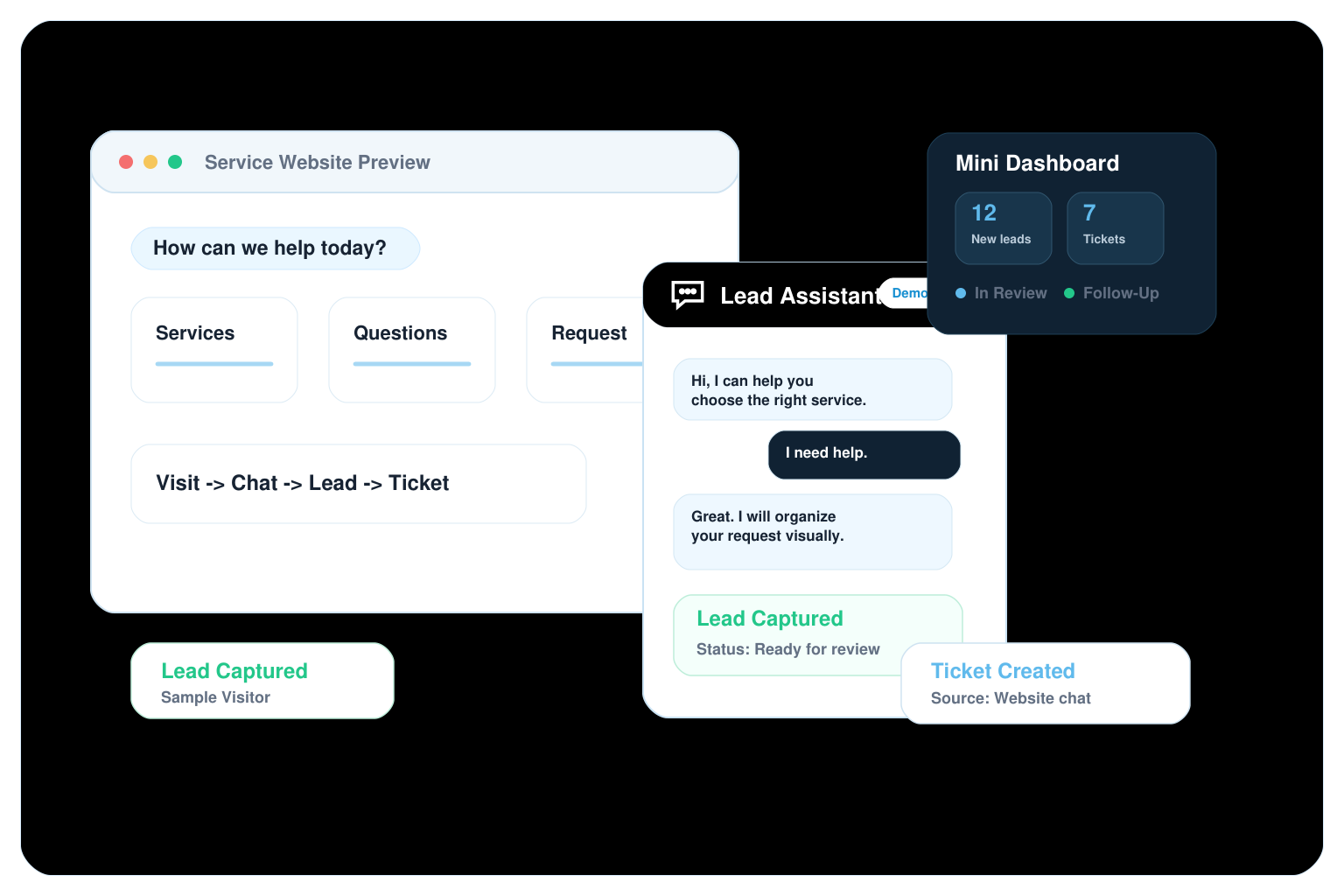Click the Service Website Preview title
1344x896 pixels.
317,163
